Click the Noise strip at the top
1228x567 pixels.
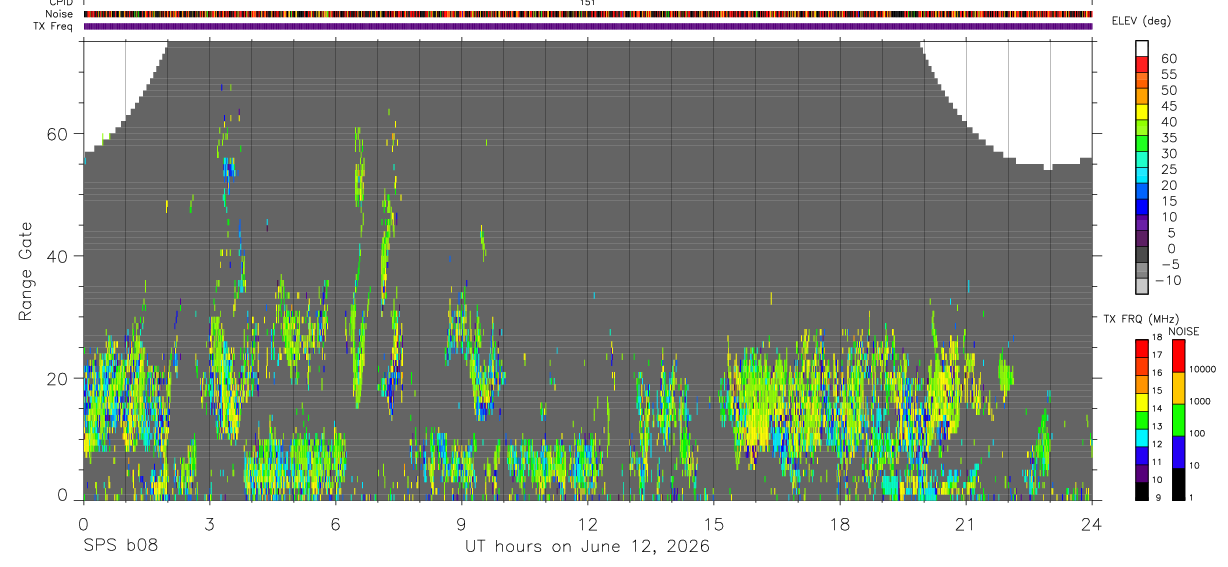pyautogui.click(x=588, y=14)
